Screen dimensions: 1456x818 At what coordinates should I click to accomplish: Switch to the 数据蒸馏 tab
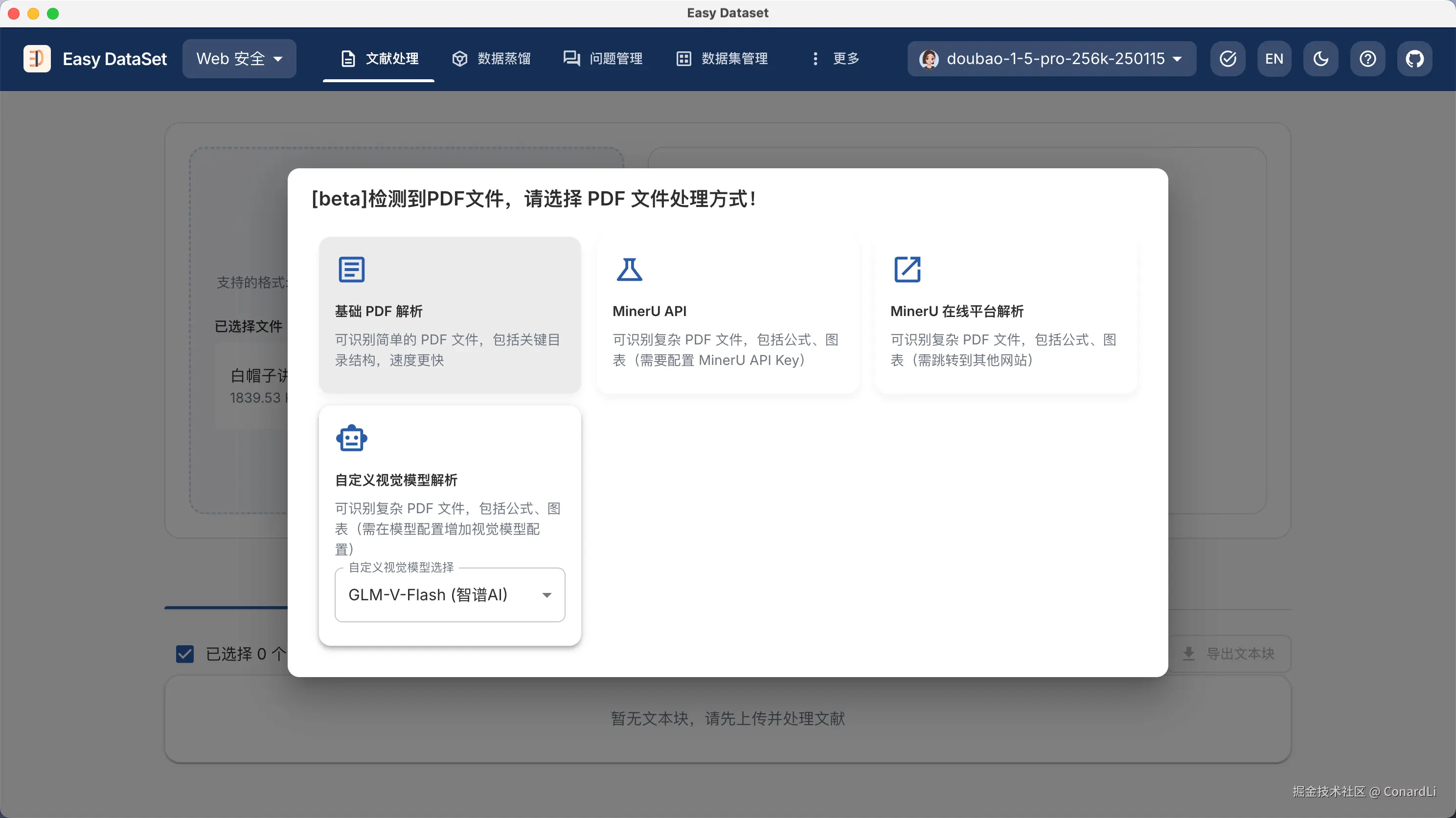491,59
